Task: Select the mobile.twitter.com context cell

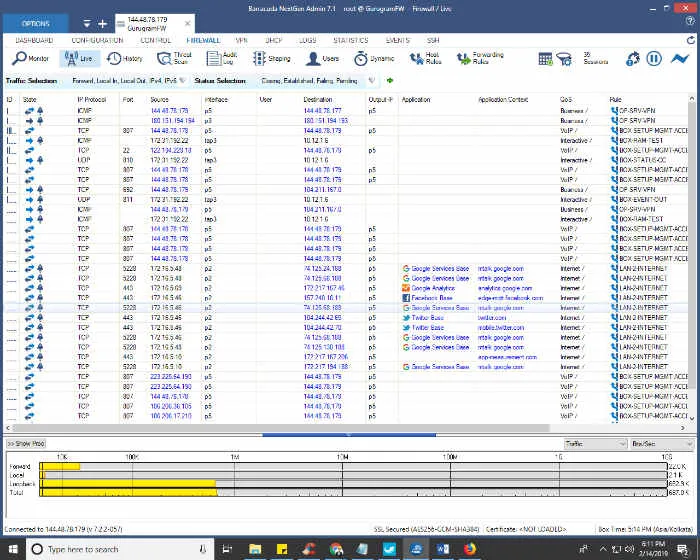Action: point(501,327)
